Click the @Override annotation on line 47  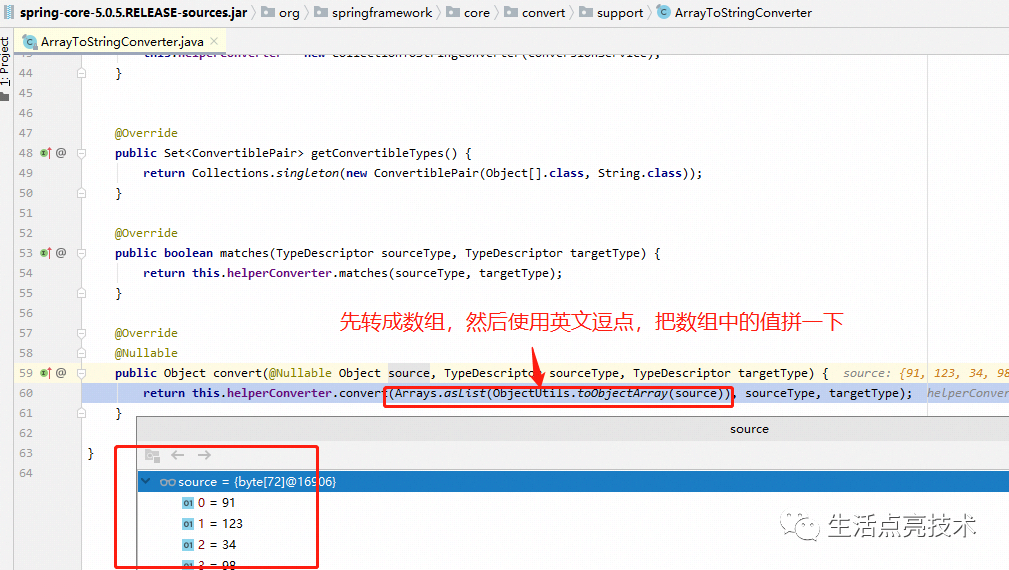coord(146,133)
